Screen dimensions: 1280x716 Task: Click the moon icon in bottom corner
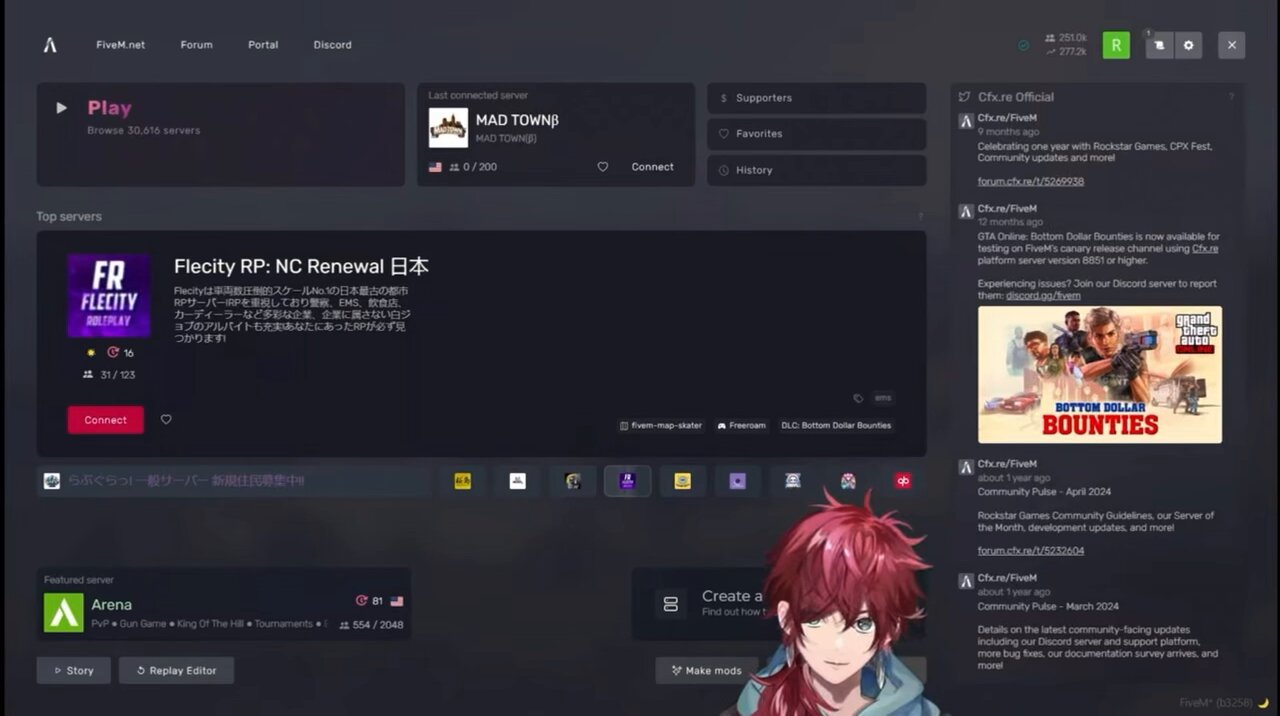(x=1263, y=702)
